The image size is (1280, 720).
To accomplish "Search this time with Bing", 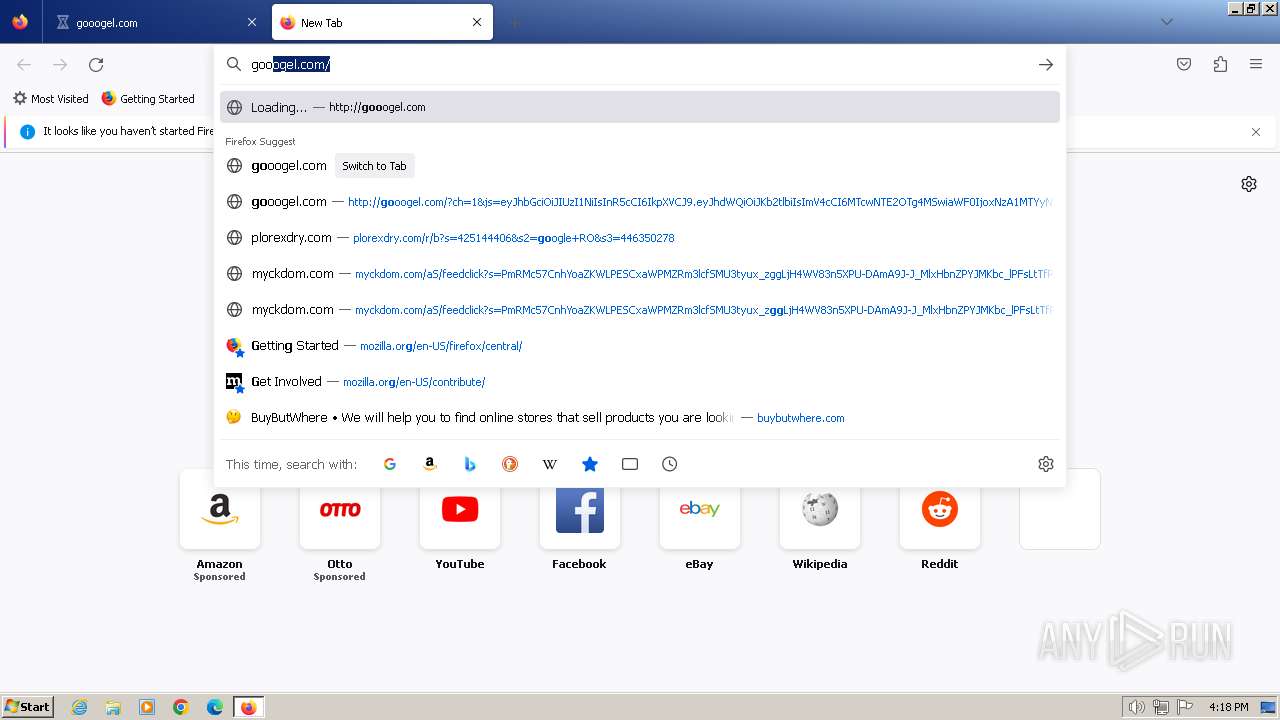I will 470,464.
